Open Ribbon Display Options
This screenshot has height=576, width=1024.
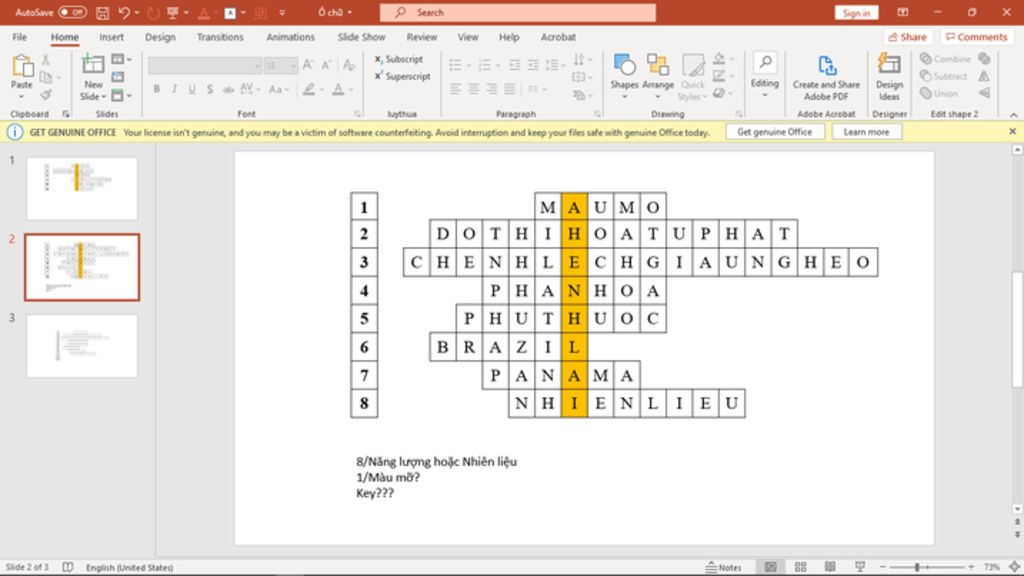tap(903, 12)
